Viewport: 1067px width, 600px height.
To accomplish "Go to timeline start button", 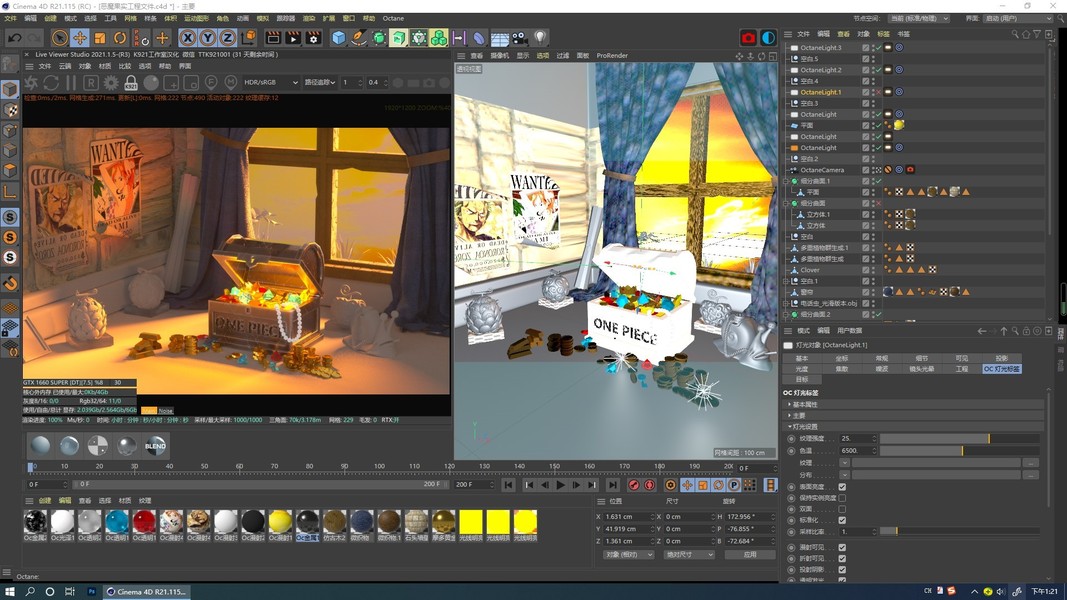I will (508, 485).
